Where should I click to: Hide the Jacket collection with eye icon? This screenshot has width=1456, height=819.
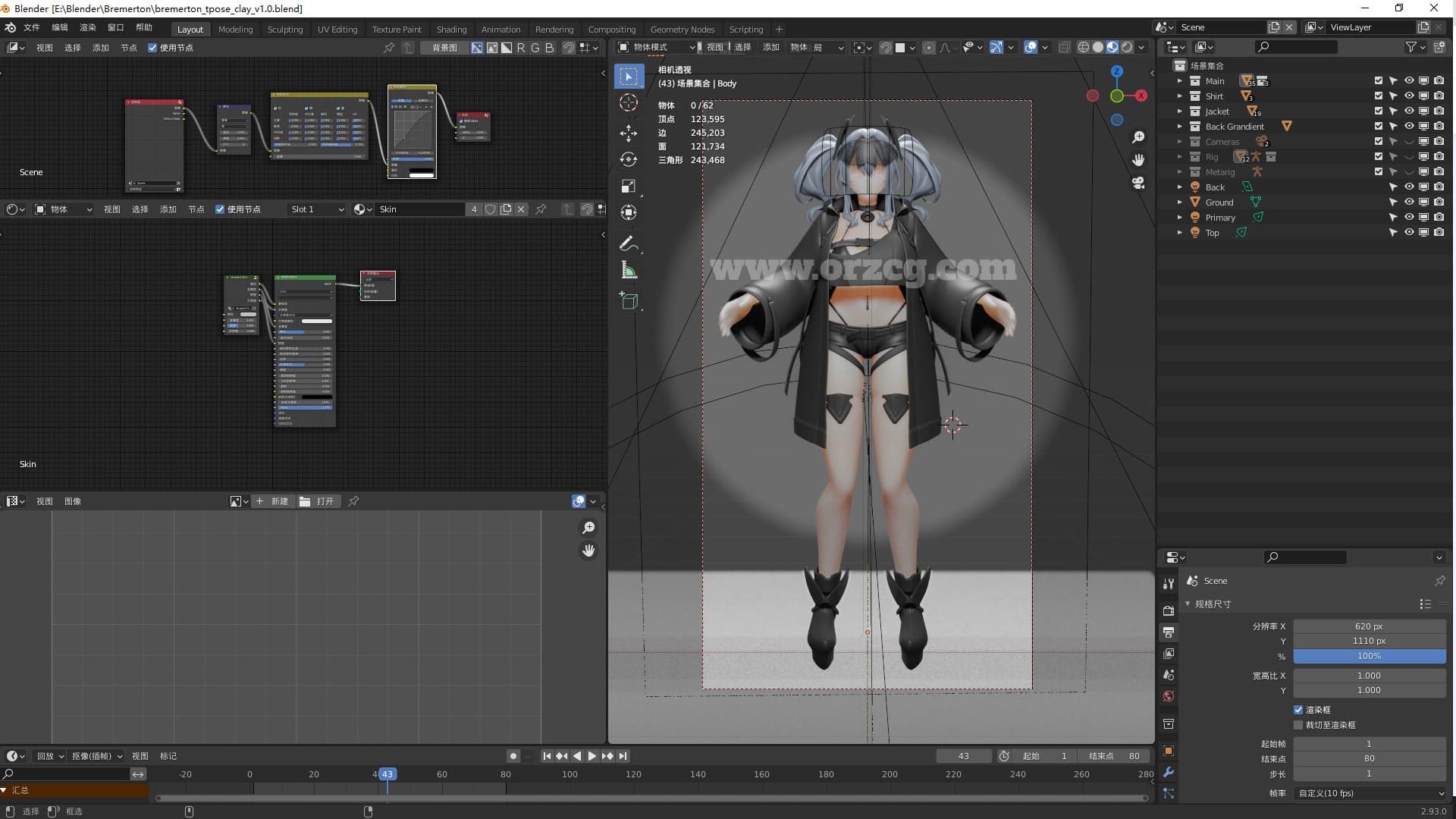pyautogui.click(x=1408, y=111)
